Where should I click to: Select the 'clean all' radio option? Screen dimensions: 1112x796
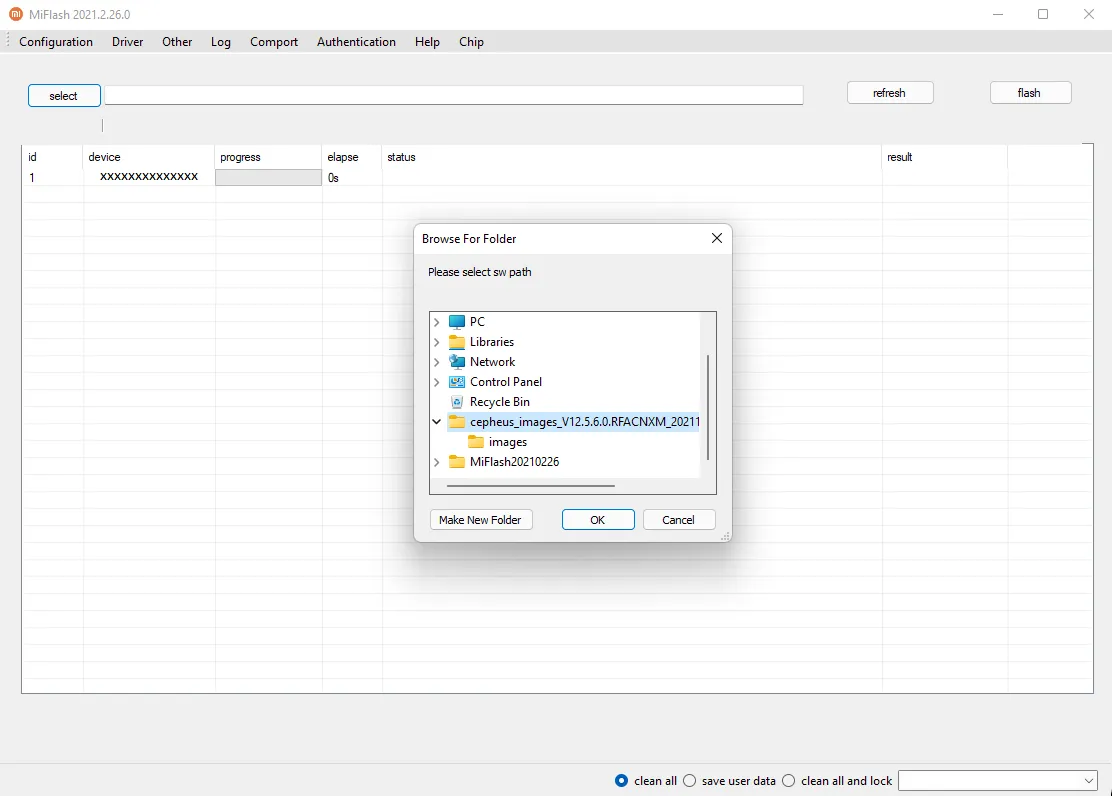[x=621, y=780]
